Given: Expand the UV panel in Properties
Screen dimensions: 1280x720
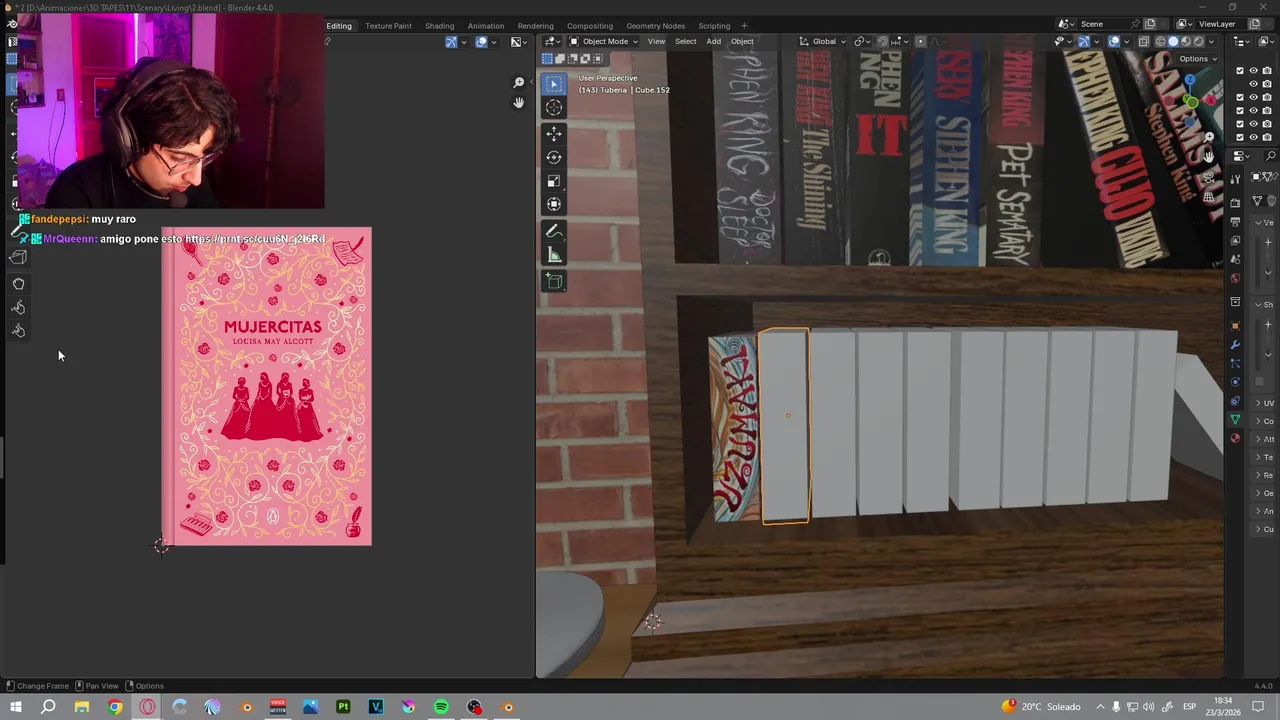Looking at the screenshot, I should pyautogui.click(x=1266, y=403).
